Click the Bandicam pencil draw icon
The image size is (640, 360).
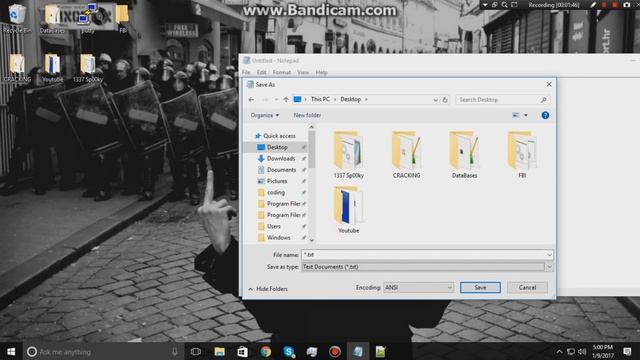tap(593, 5)
